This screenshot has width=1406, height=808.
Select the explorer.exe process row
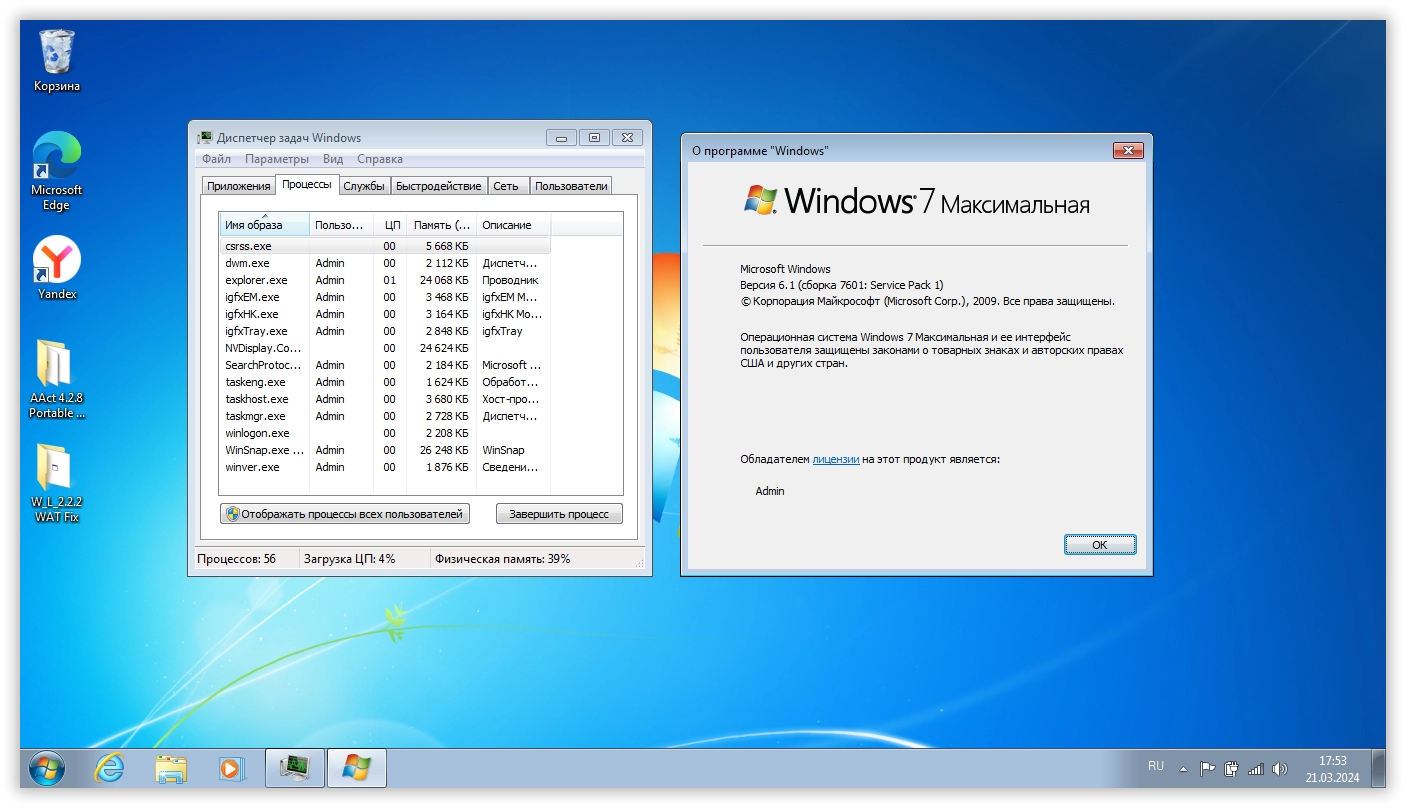pos(256,280)
